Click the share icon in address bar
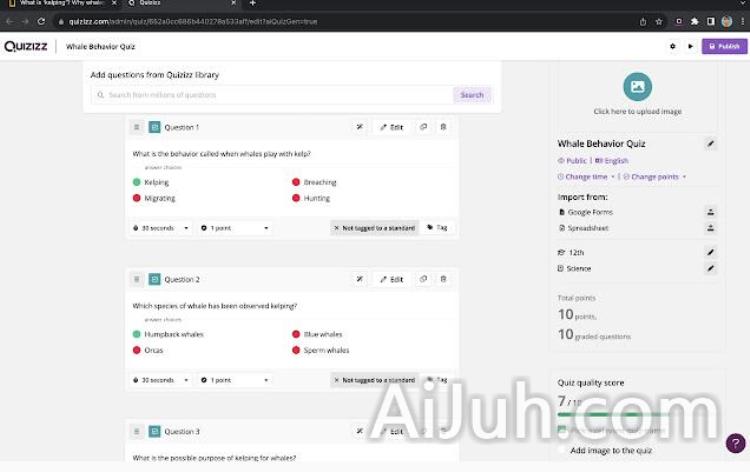The height and width of the screenshot is (472, 750). pyautogui.click(x=643, y=22)
